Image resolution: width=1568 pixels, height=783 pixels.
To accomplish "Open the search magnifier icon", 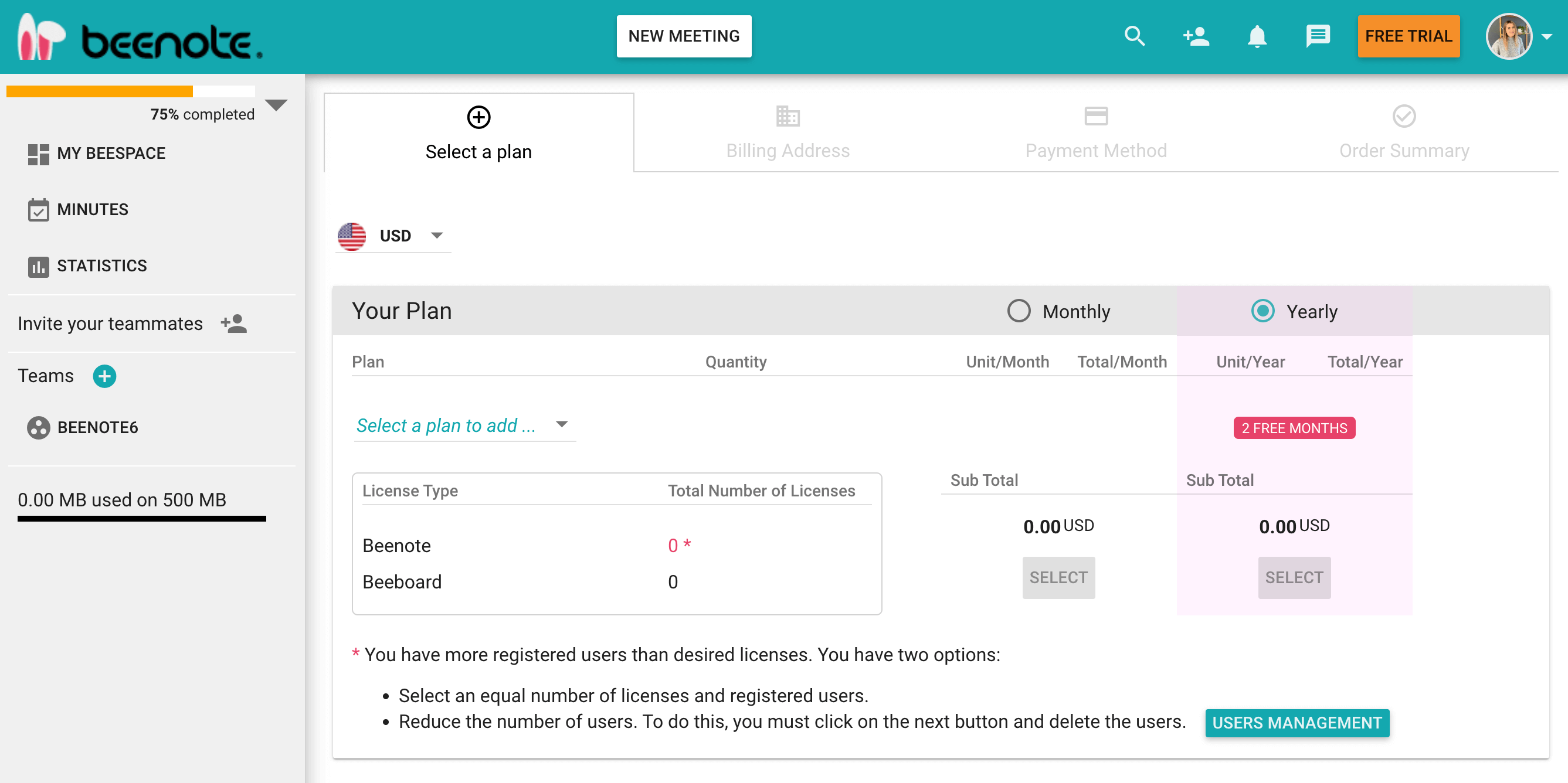I will pos(1135,36).
